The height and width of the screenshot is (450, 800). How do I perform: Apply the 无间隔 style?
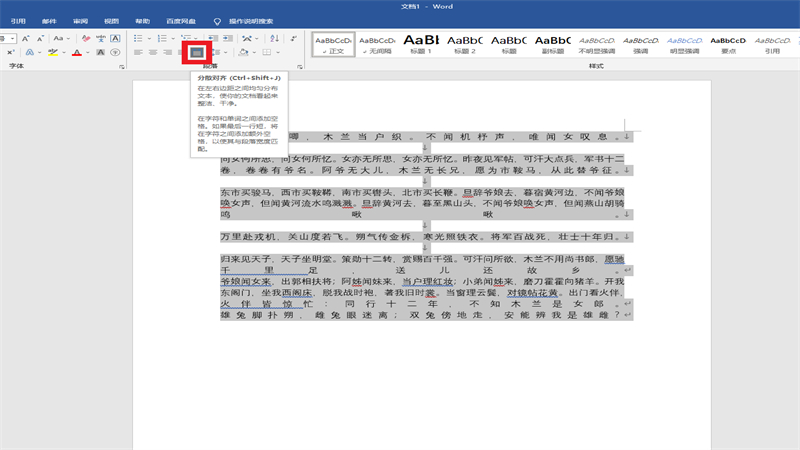point(377,44)
